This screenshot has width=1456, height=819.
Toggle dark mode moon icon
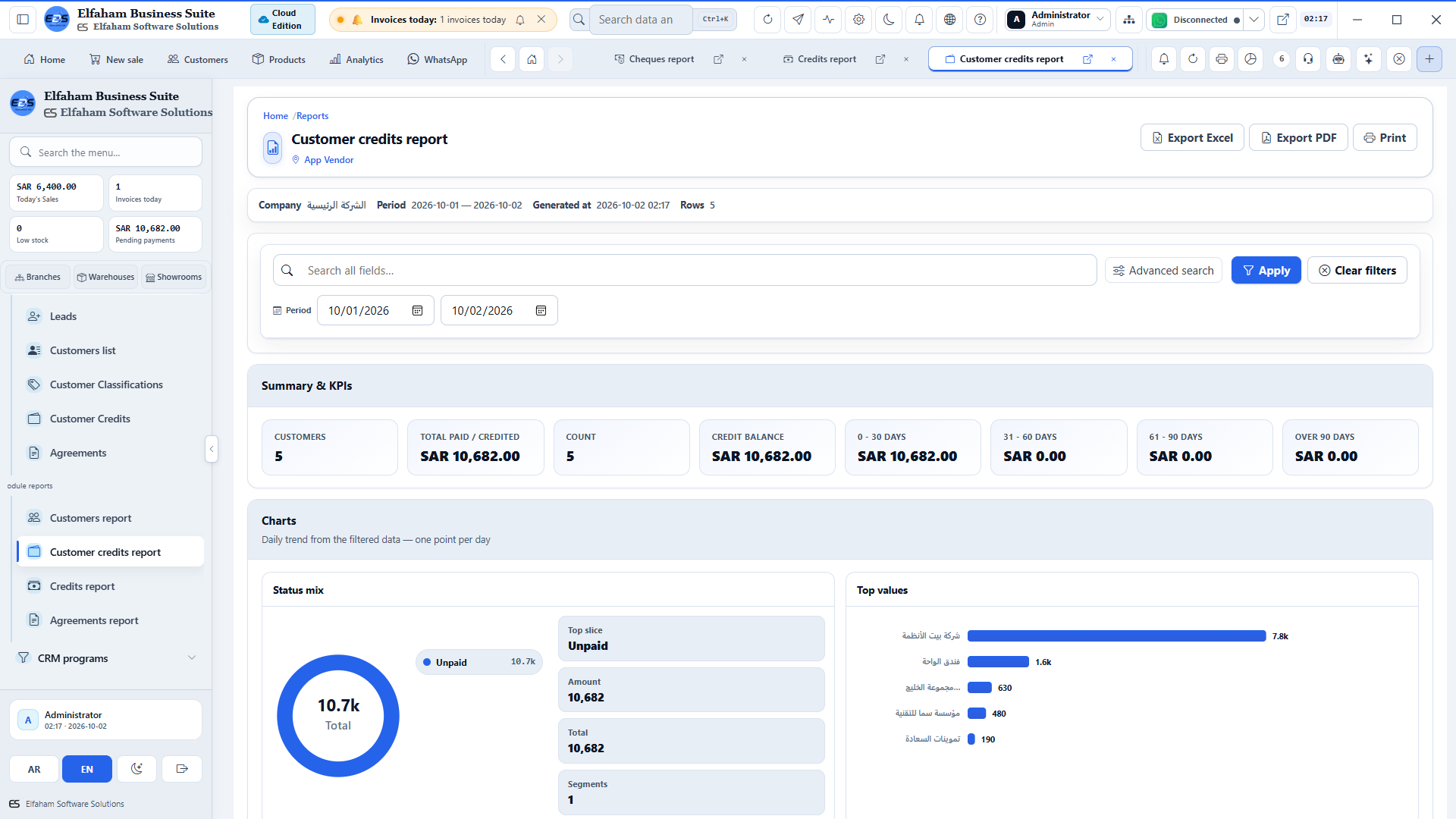click(x=889, y=20)
